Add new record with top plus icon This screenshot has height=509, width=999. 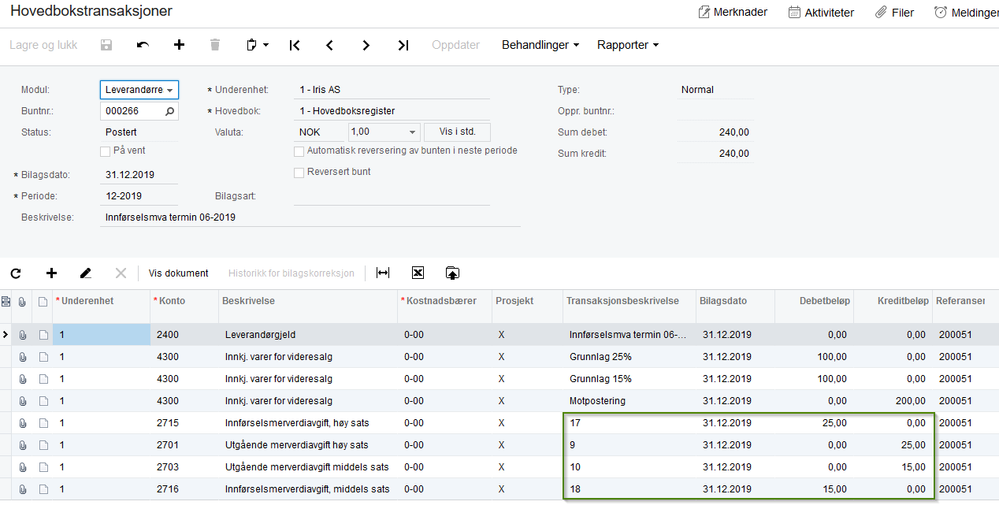[x=179, y=45]
